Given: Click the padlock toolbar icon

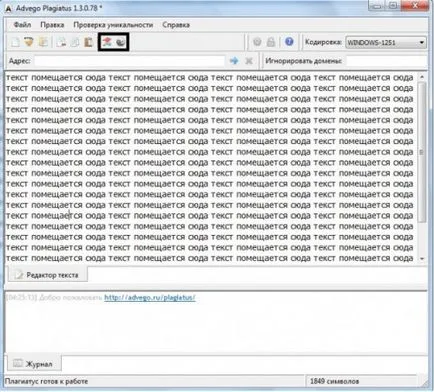Looking at the screenshot, I should 271,42.
